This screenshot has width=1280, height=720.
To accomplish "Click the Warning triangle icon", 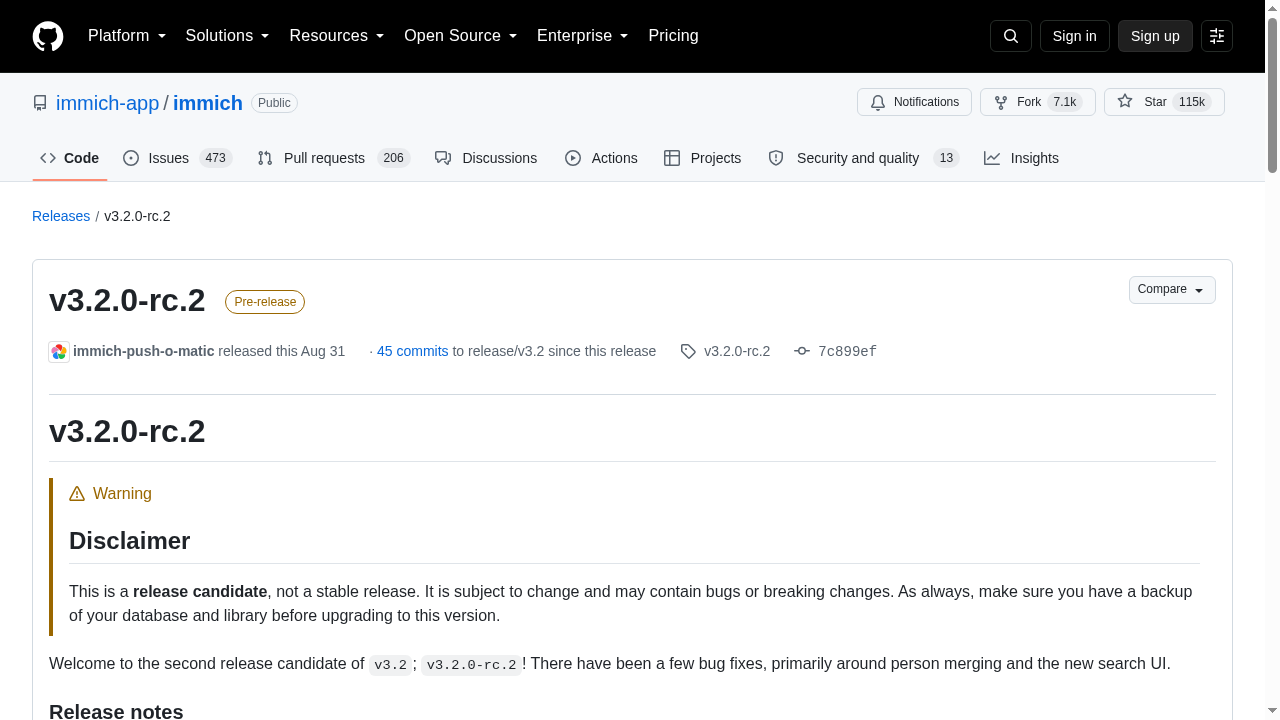I will 77,494.
